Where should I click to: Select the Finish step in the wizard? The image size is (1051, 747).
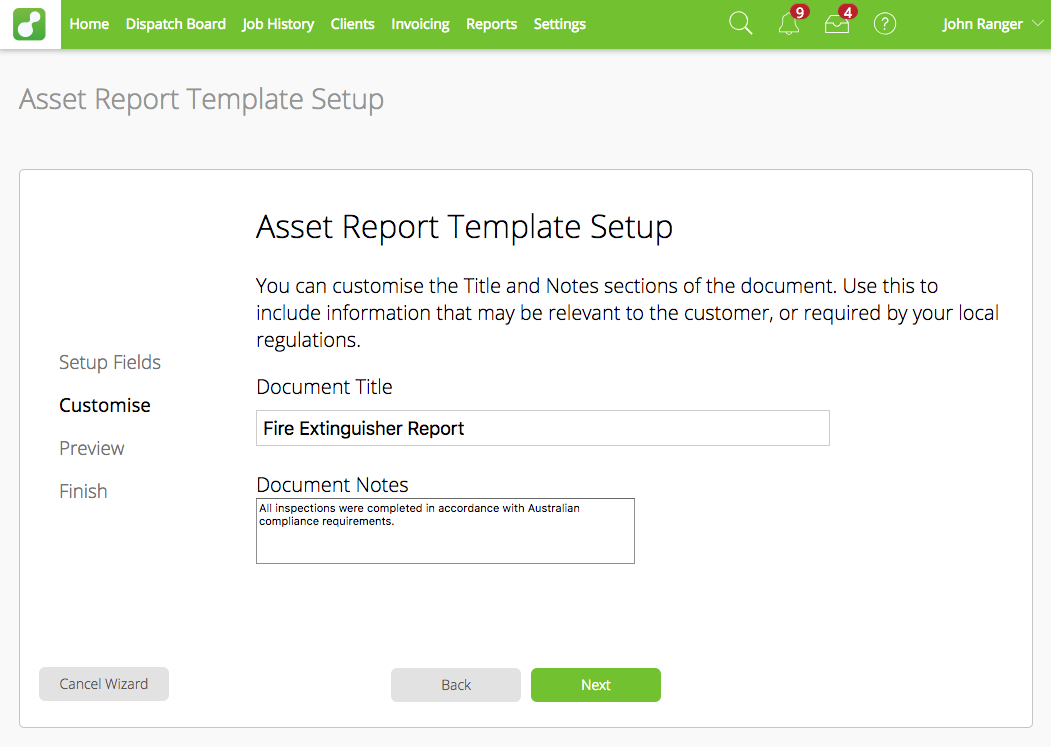(83, 491)
